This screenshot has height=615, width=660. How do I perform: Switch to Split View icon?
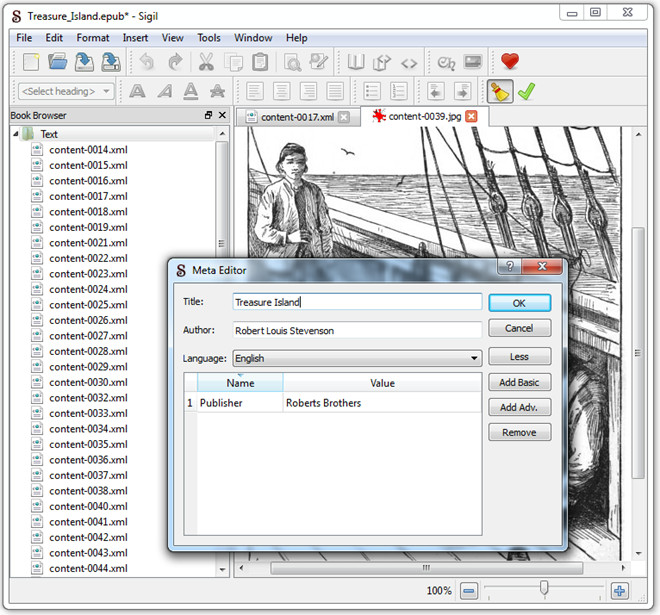point(382,62)
